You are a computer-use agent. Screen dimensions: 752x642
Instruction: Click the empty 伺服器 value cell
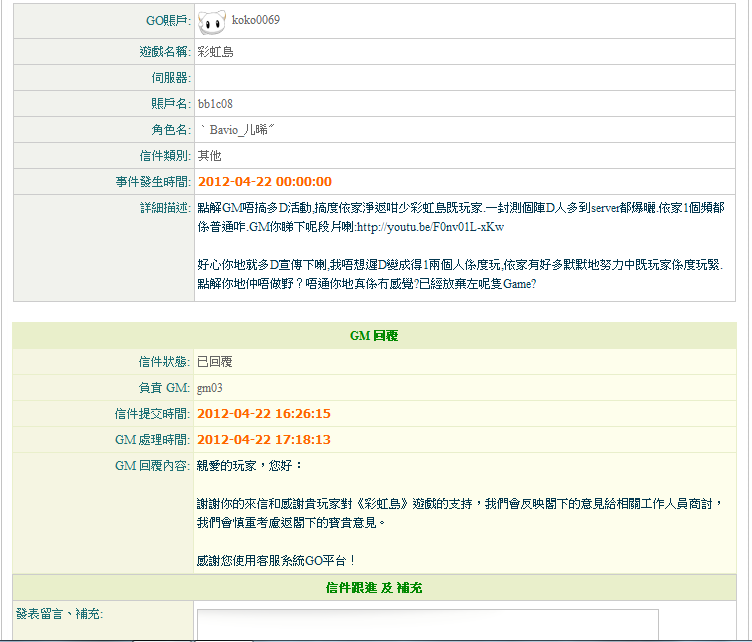point(465,77)
